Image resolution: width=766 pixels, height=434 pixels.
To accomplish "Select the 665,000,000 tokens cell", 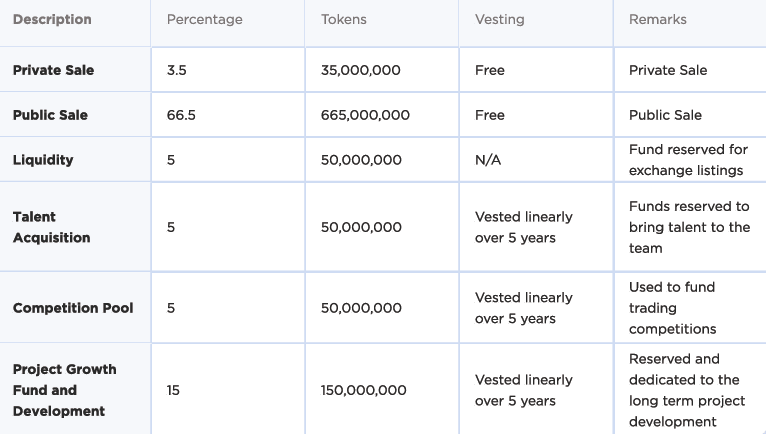I will pyautogui.click(x=365, y=115).
